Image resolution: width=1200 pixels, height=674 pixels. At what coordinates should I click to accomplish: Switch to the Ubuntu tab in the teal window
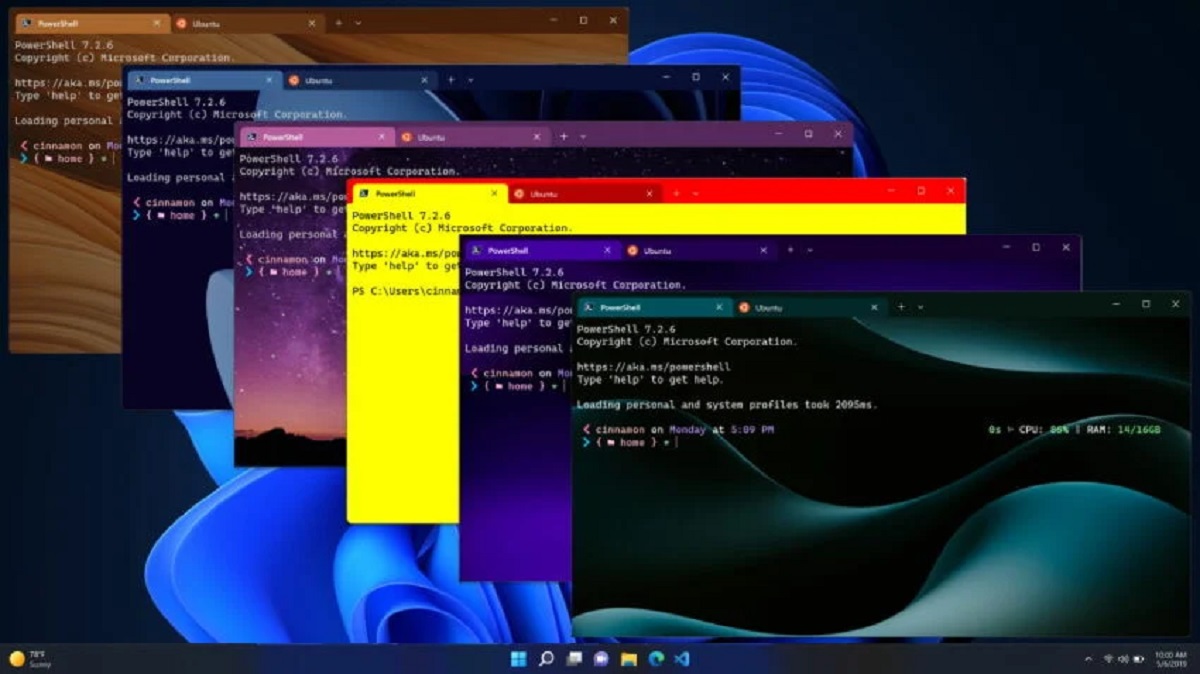coord(809,307)
